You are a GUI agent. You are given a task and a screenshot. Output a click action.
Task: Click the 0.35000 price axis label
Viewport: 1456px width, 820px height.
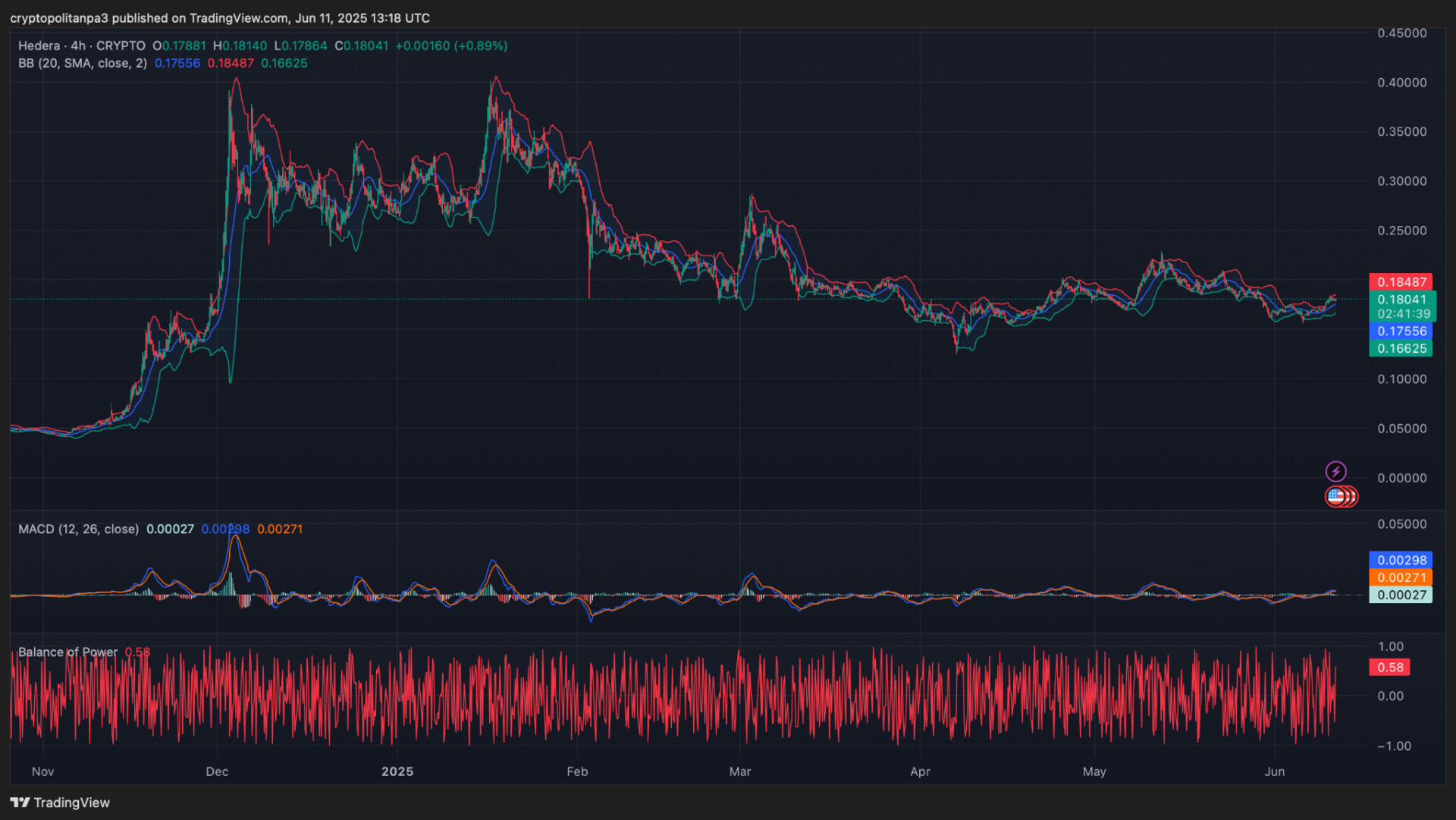[1402, 131]
